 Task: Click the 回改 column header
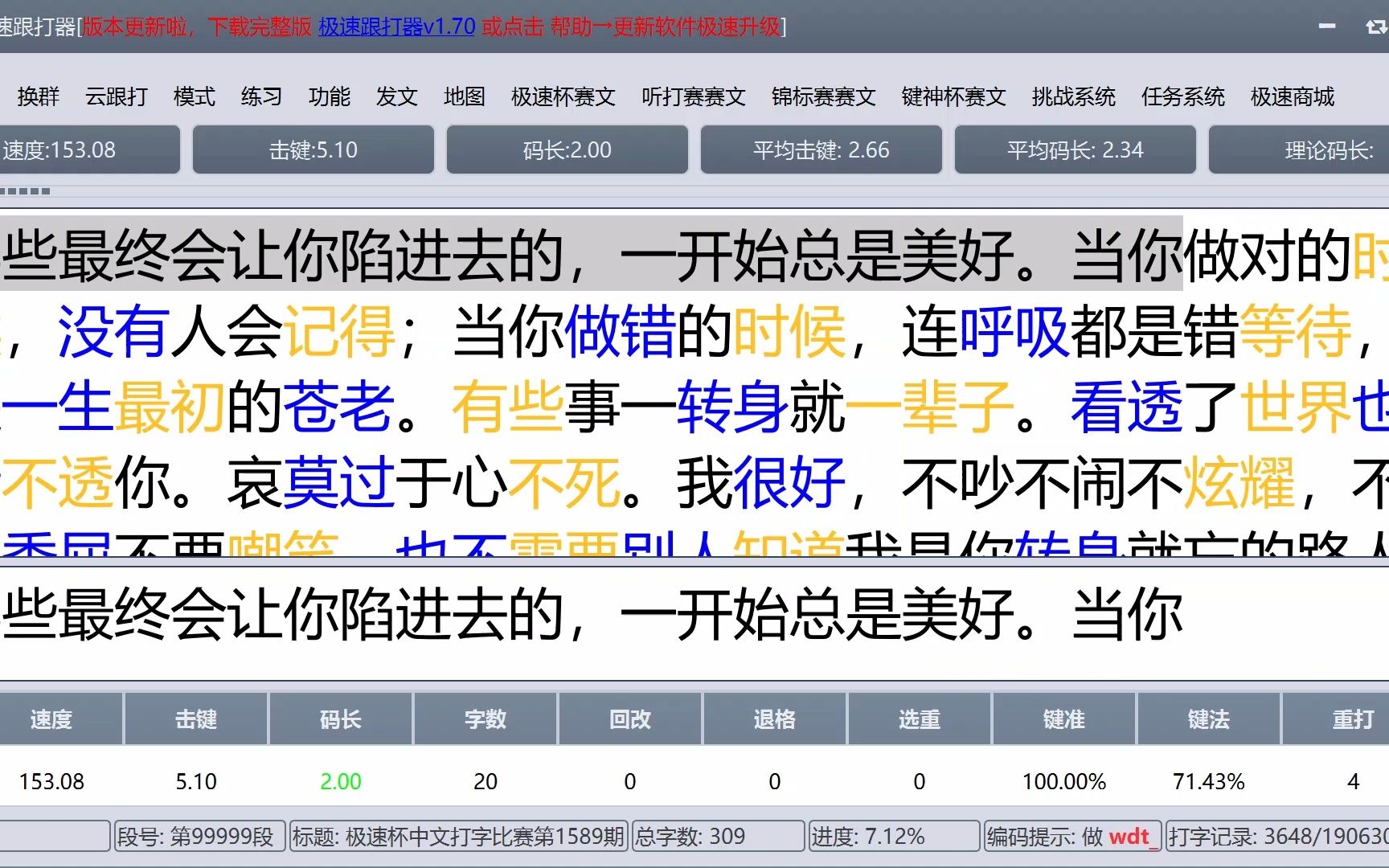point(630,719)
